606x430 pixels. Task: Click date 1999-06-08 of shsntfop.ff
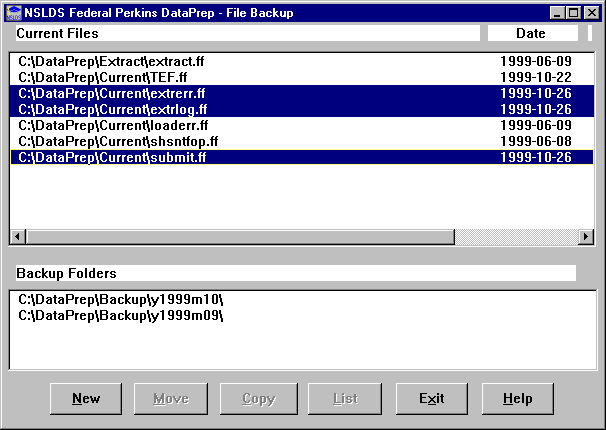(536, 141)
